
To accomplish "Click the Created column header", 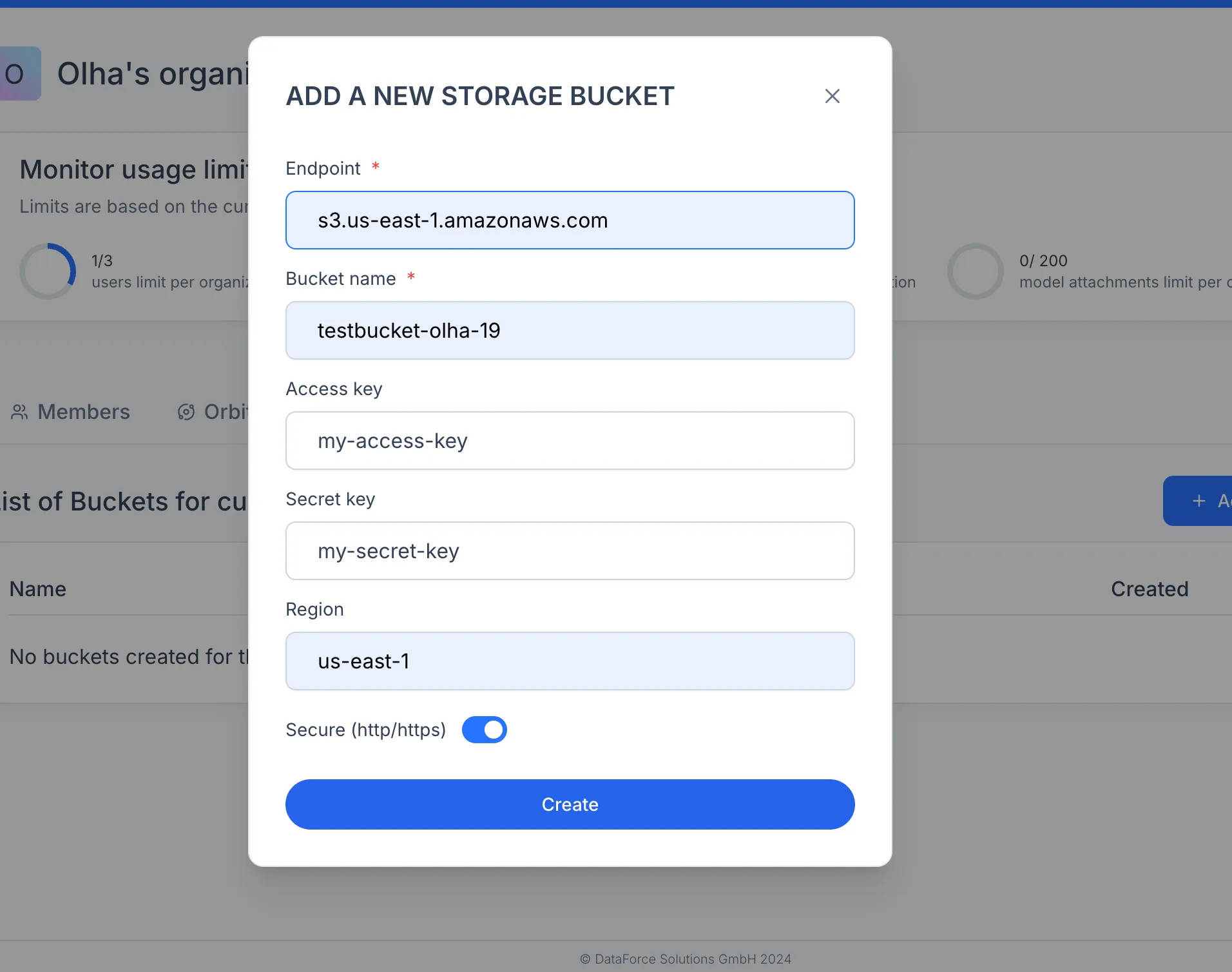I will 1150,589.
